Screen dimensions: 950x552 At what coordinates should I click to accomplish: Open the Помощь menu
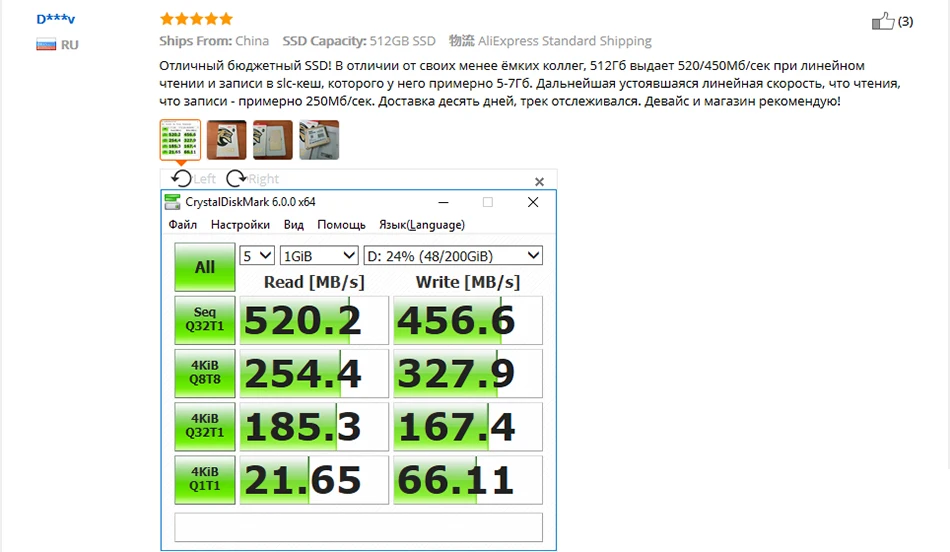[341, 225]
